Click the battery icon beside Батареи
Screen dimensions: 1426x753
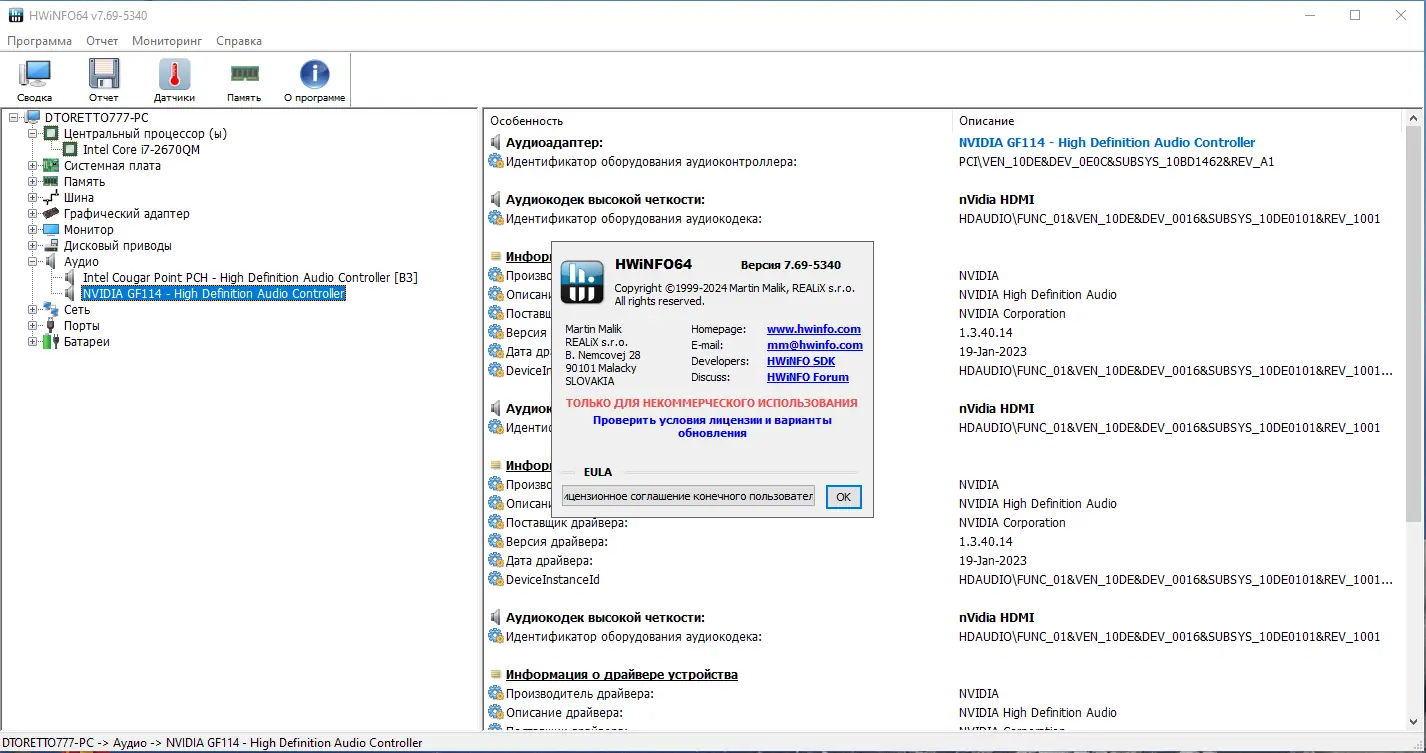click(x=51, y=342)
